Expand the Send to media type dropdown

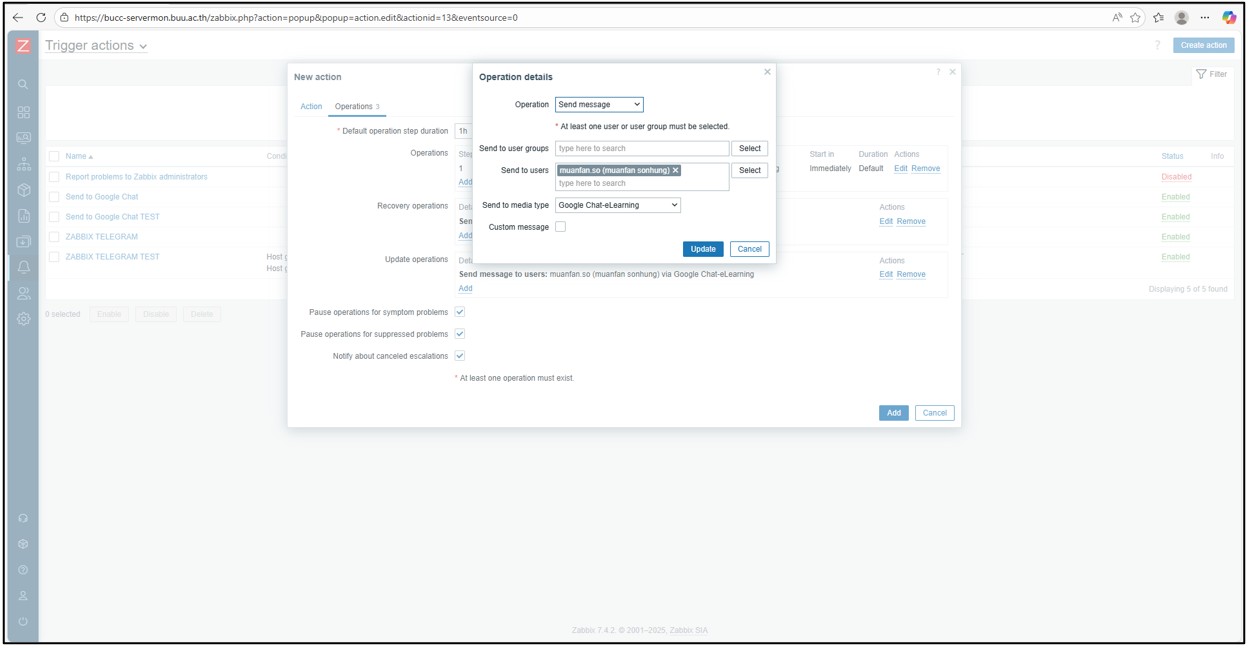tap(617, 205)
